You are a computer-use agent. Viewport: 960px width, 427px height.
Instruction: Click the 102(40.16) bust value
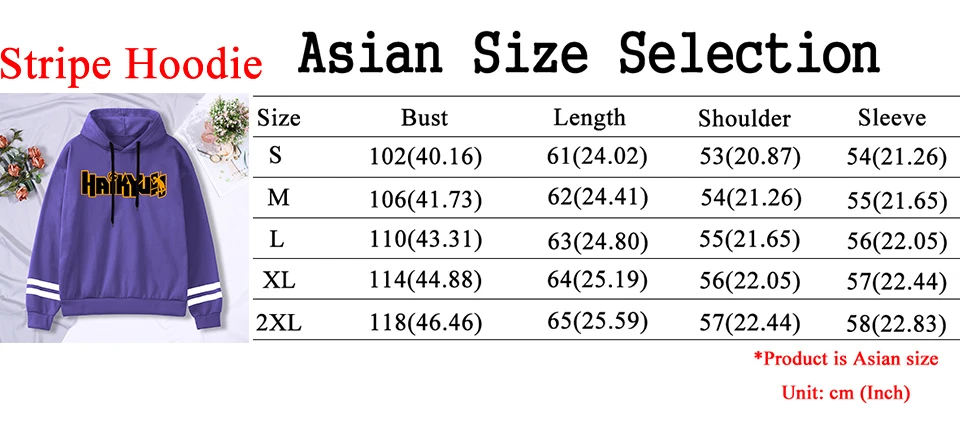(x=426, y=157)
